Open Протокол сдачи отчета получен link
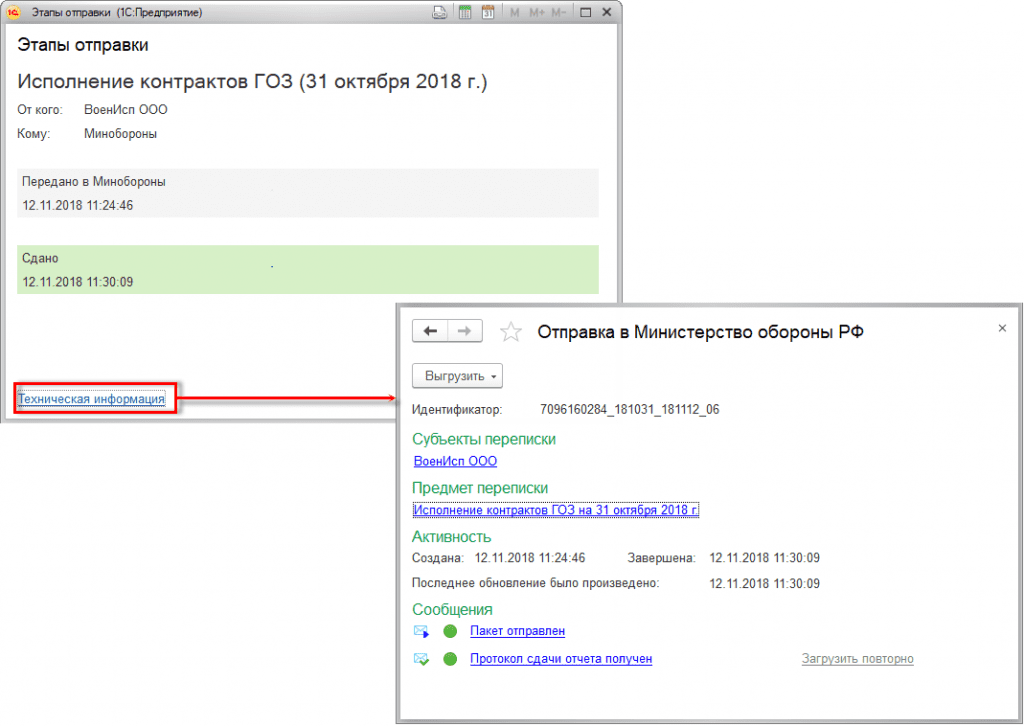1024x726 pixels. [561, 659]
